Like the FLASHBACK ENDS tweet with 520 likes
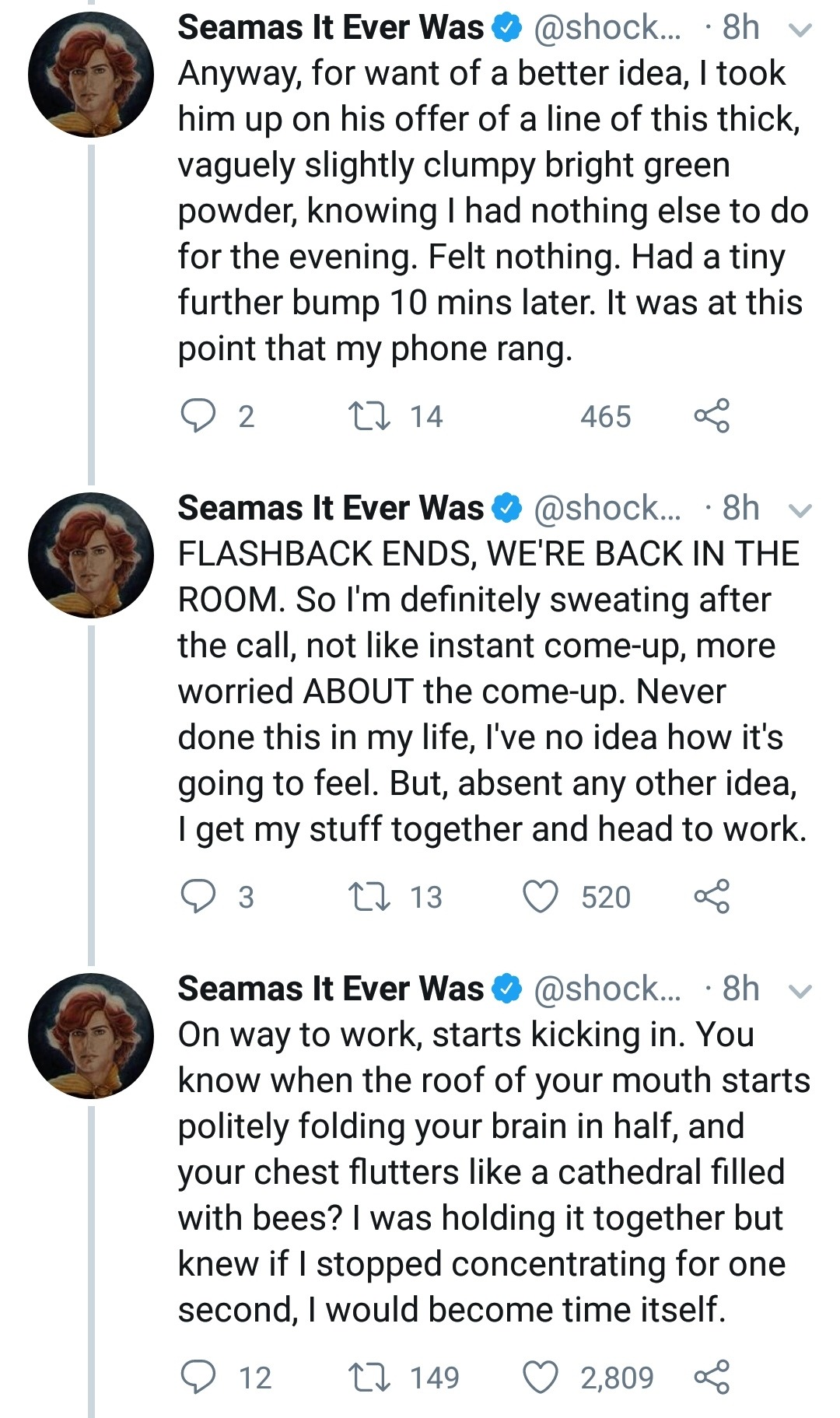This screenshot has width=840, height=1418. pos(540,896)
